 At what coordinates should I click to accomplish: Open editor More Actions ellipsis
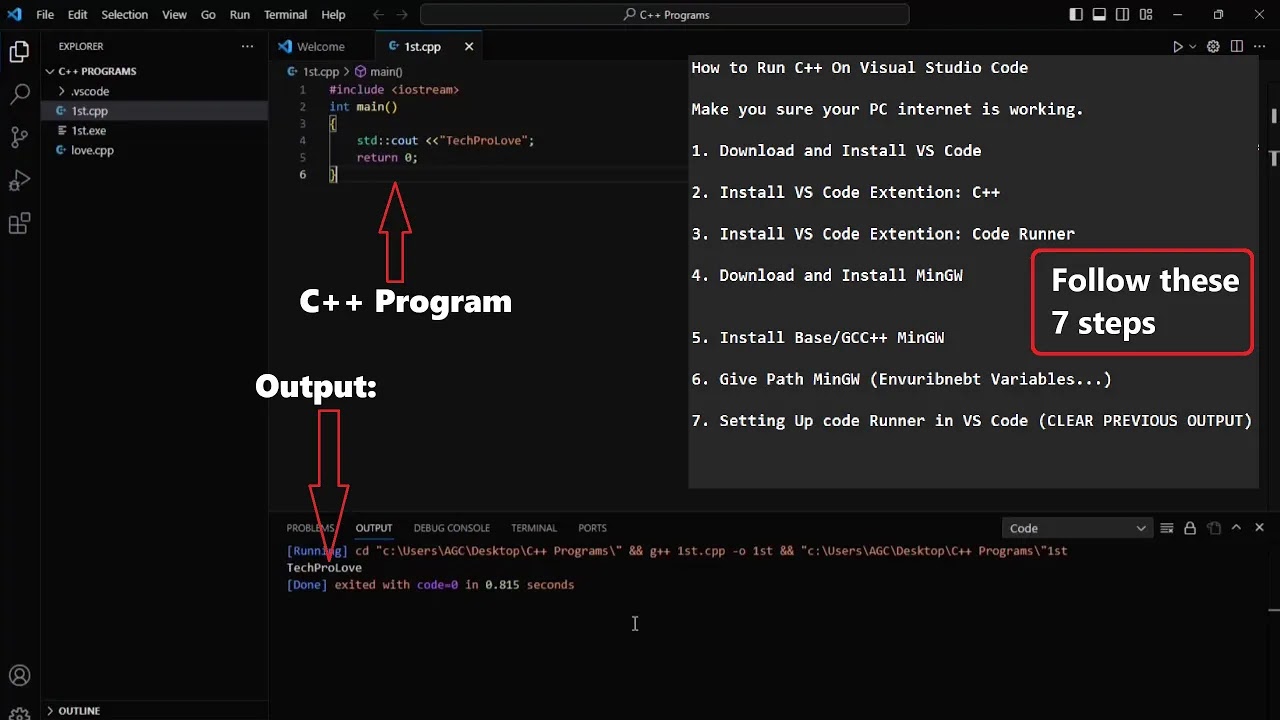click(1260, 47)
